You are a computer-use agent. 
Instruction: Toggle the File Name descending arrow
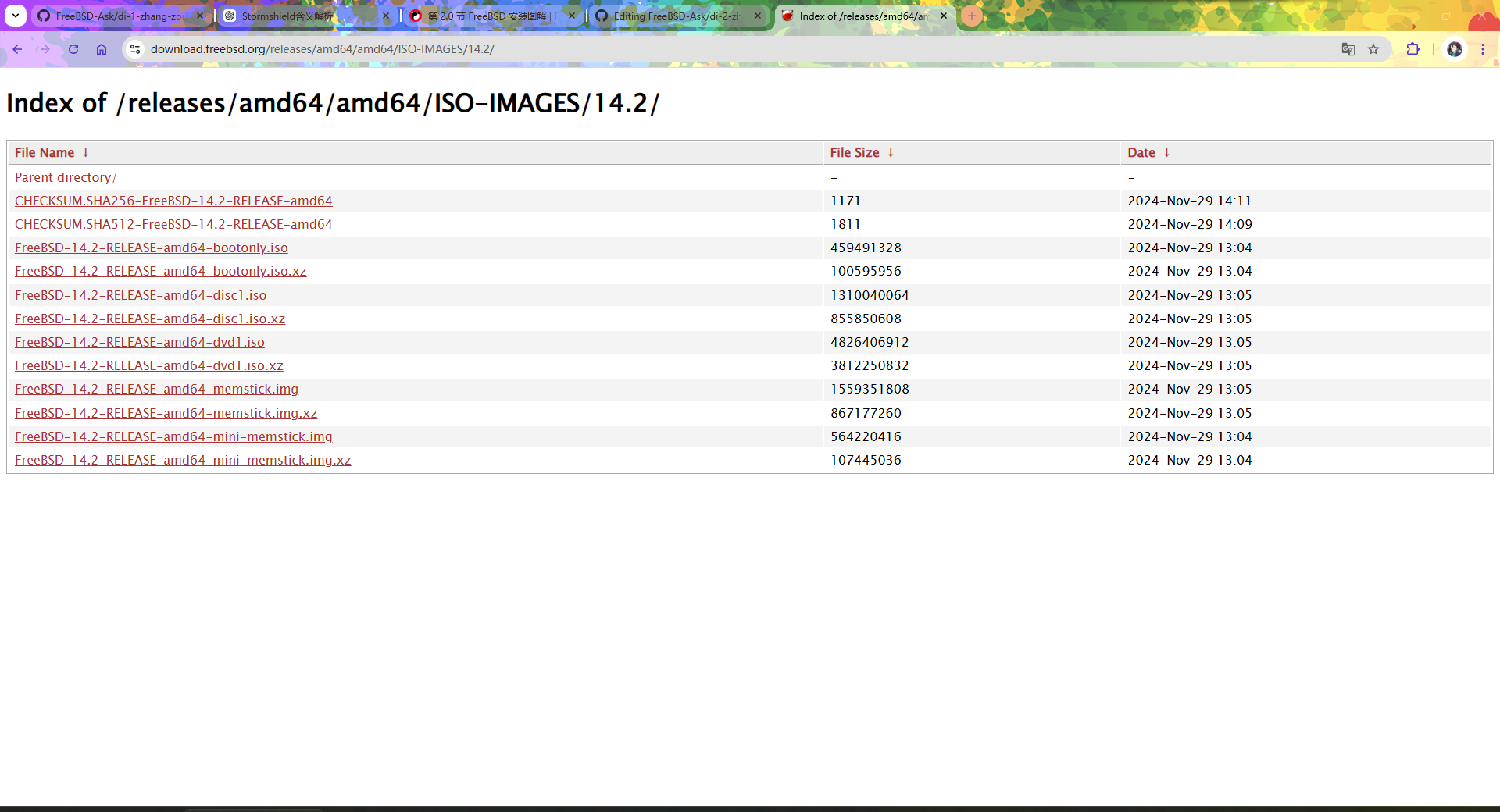[86, 153]
